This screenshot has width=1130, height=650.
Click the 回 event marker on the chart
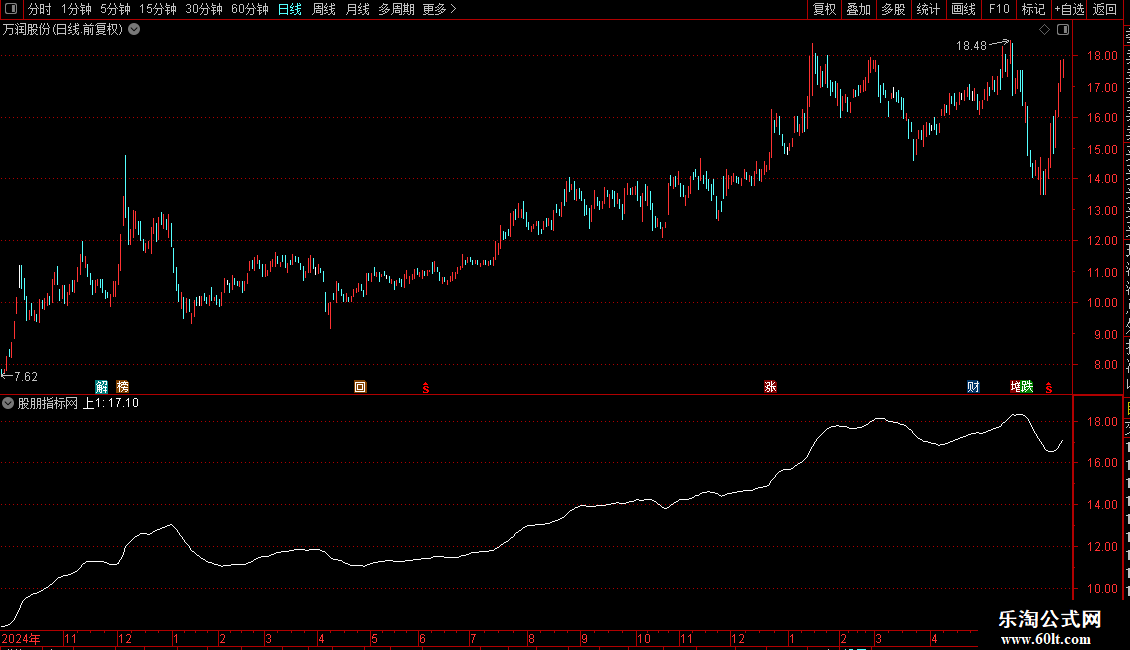(x=360, y=387)
